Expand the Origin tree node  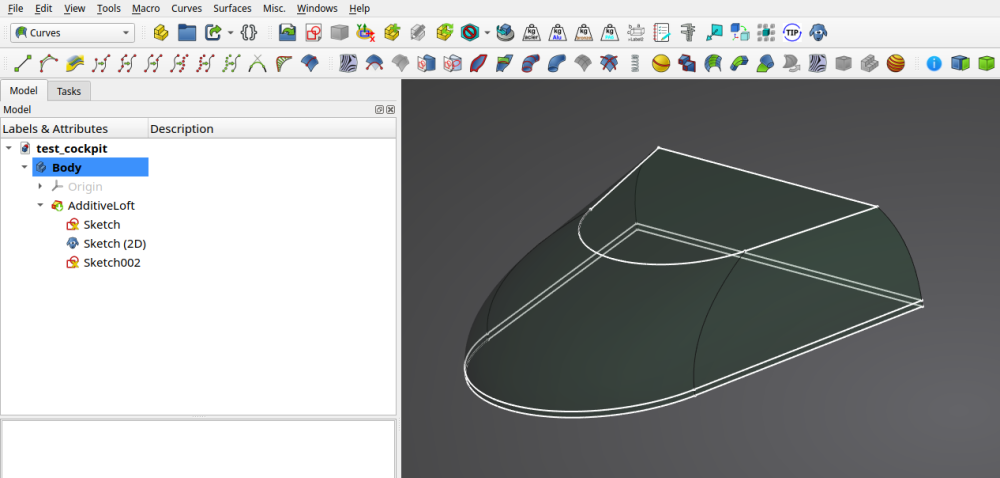point(40,187)
